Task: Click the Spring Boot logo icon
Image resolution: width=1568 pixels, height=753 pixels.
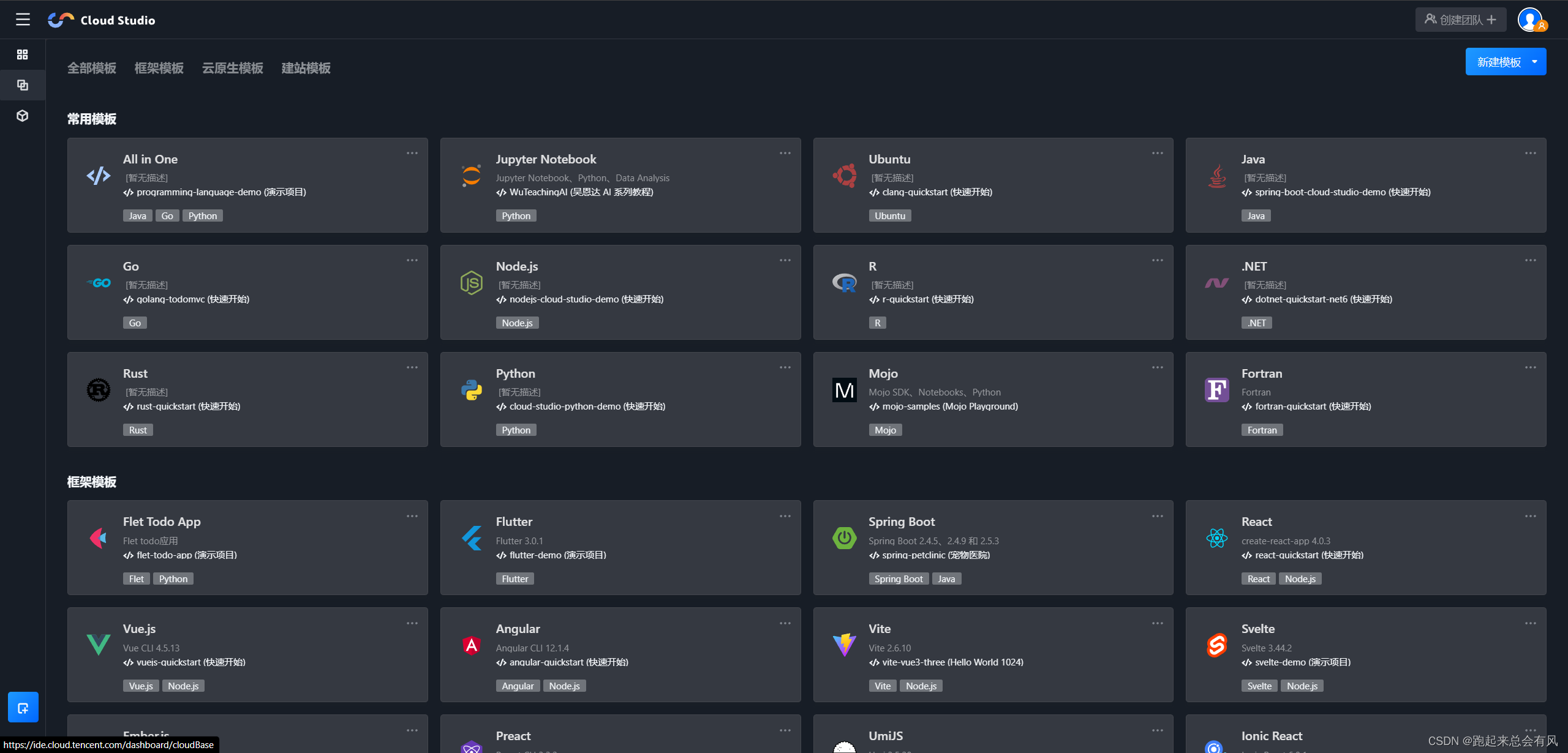Action: pyautogui.click(x=844, y=538)
